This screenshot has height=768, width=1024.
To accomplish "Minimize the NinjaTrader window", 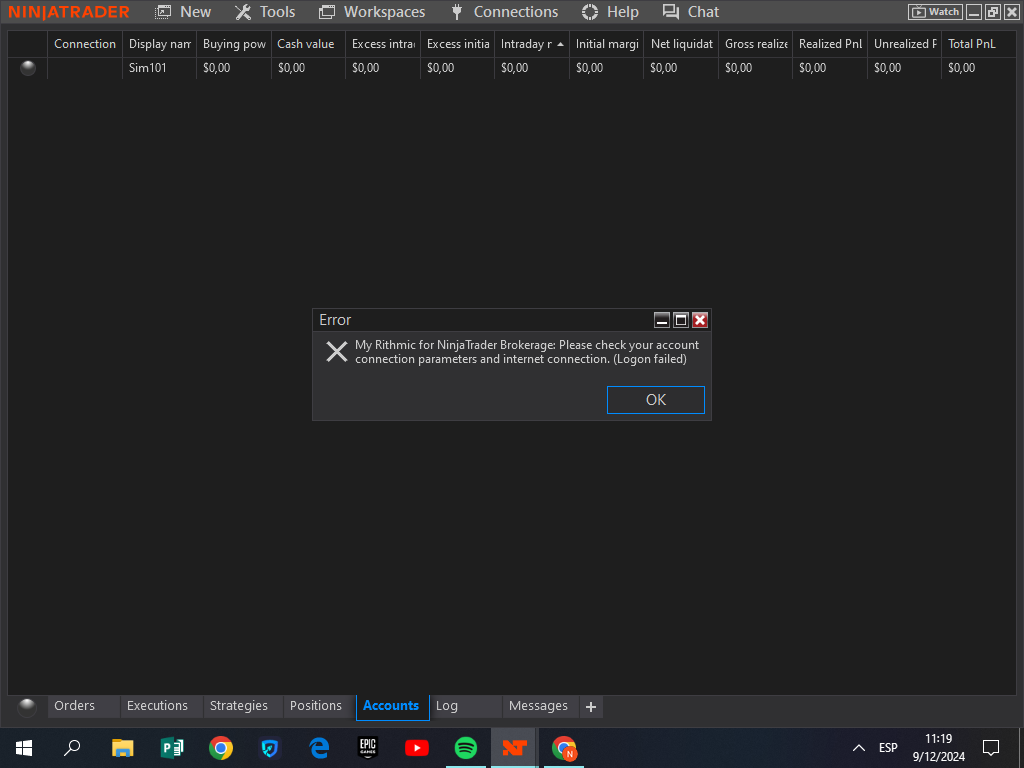I will tap(974, 12).
